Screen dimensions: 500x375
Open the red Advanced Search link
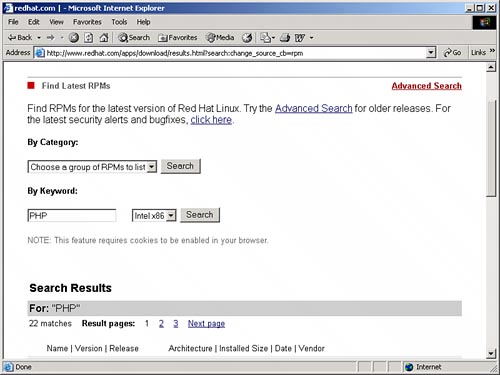coord(426,86)
